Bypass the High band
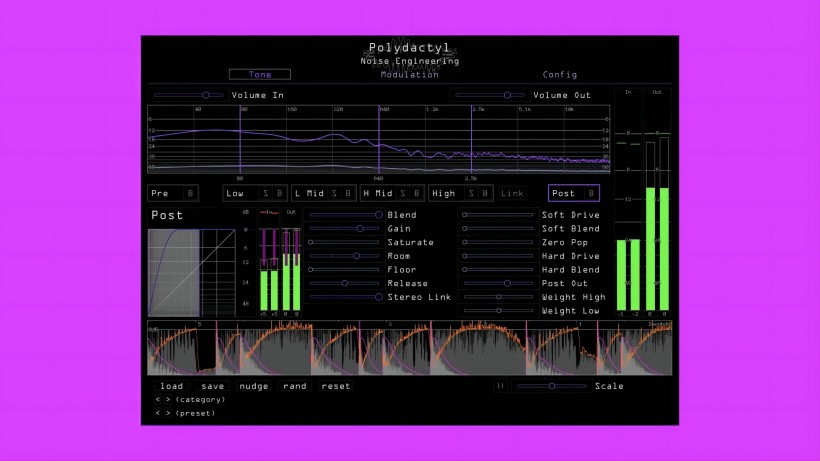Viewport: 820px width, 461px height. (484, 193)
